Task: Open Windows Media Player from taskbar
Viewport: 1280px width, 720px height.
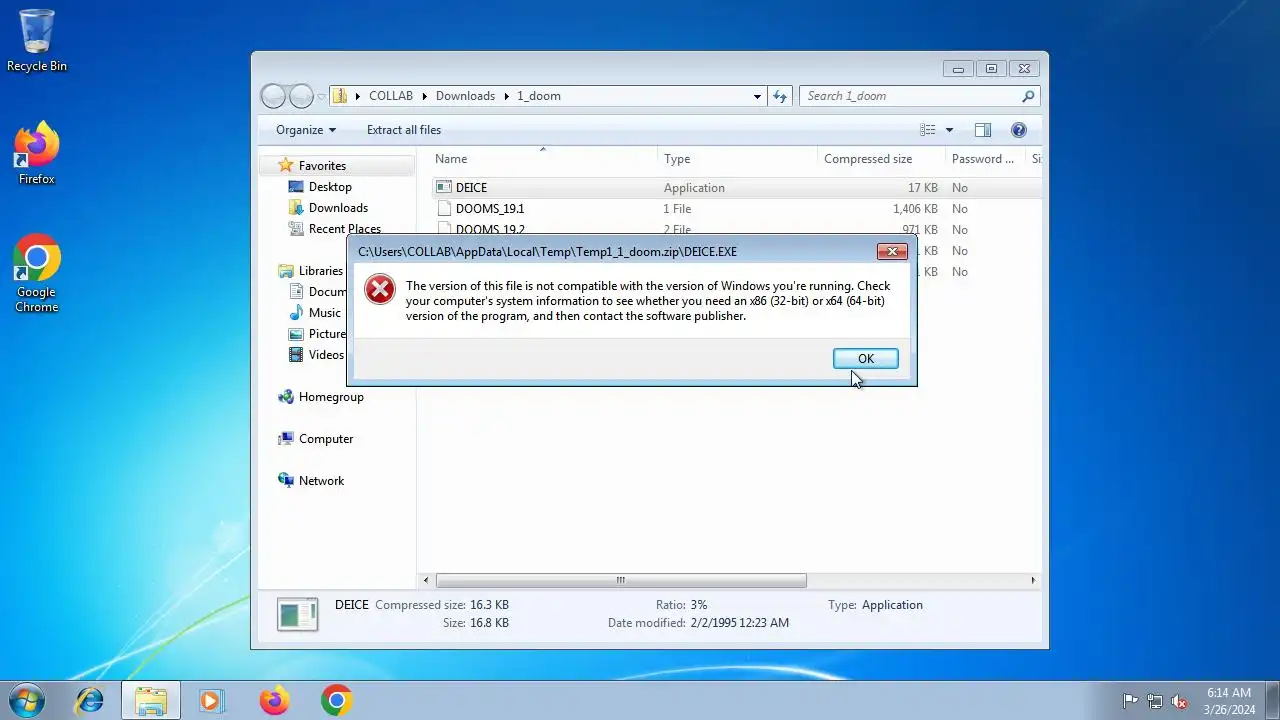Action: click(x=211, y=701)
